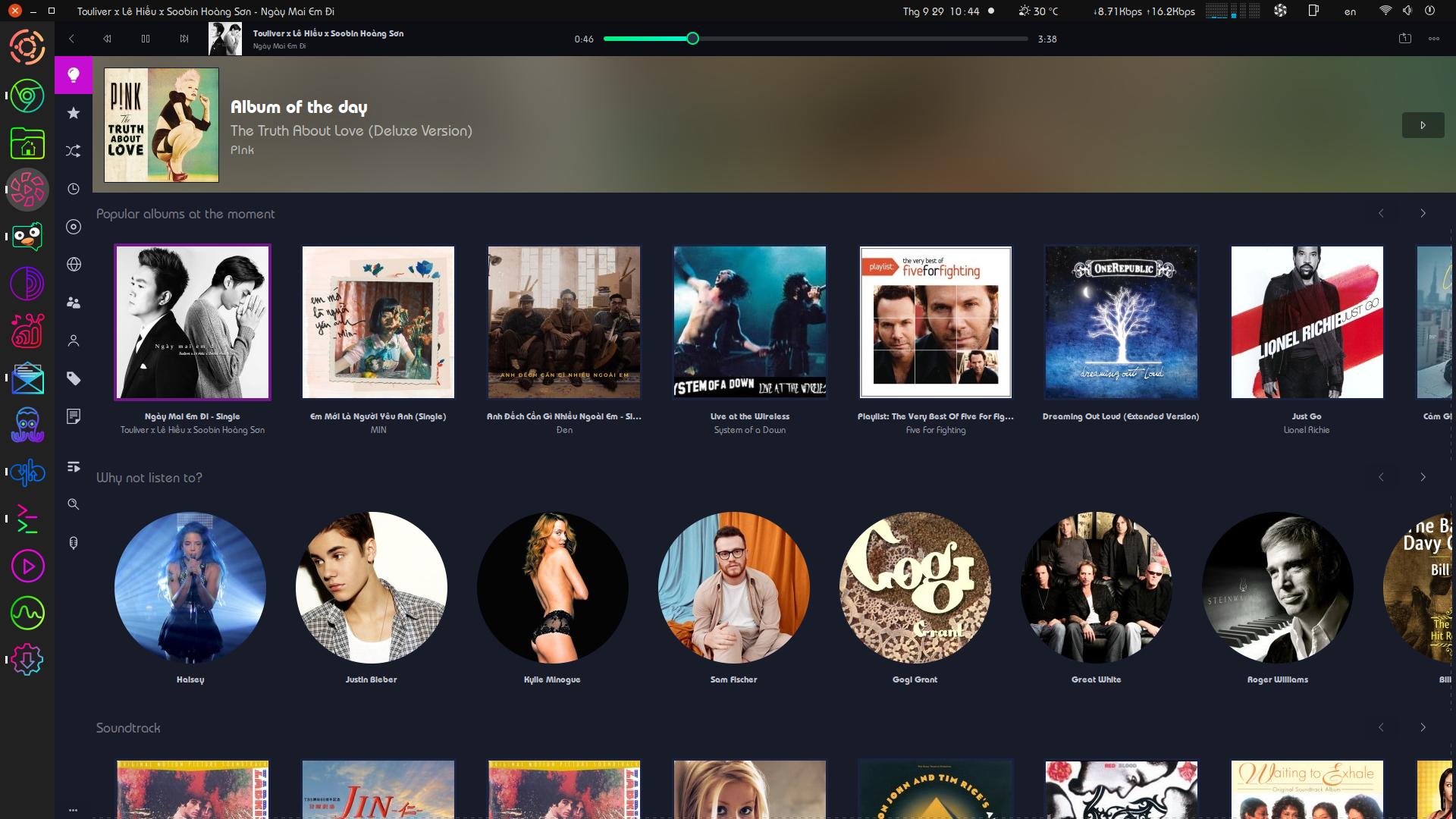Open the shuffle Random albums view in sidebar
Image resolution: width=1456 pixels, height=819 pixels.
point(74,151)
